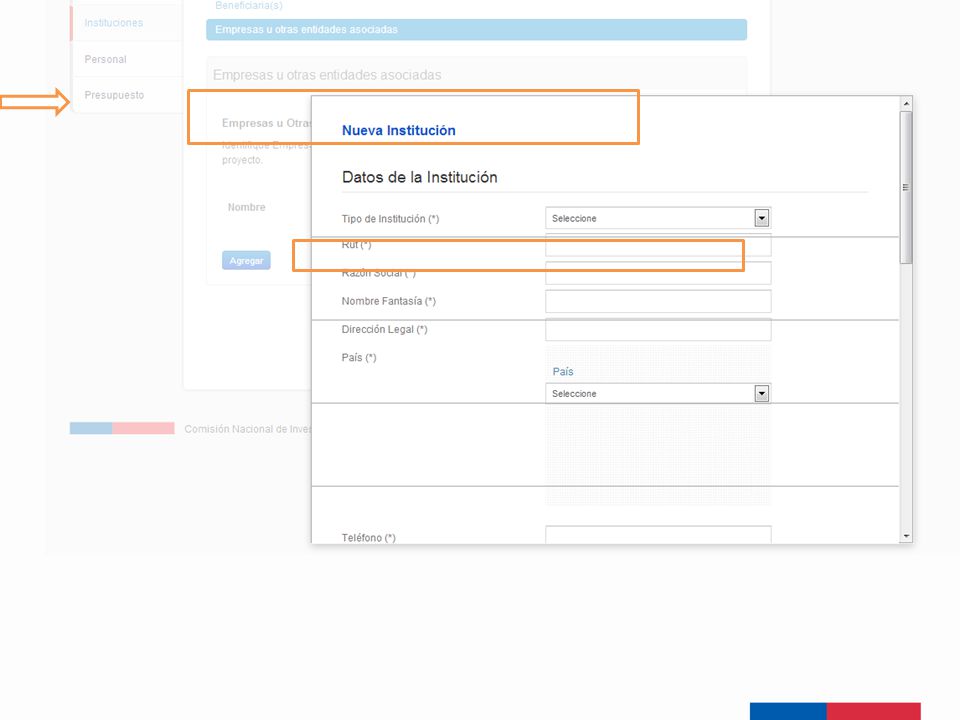
Task: Click the Dirección Legal (*) label
Action: coord(384,329)
